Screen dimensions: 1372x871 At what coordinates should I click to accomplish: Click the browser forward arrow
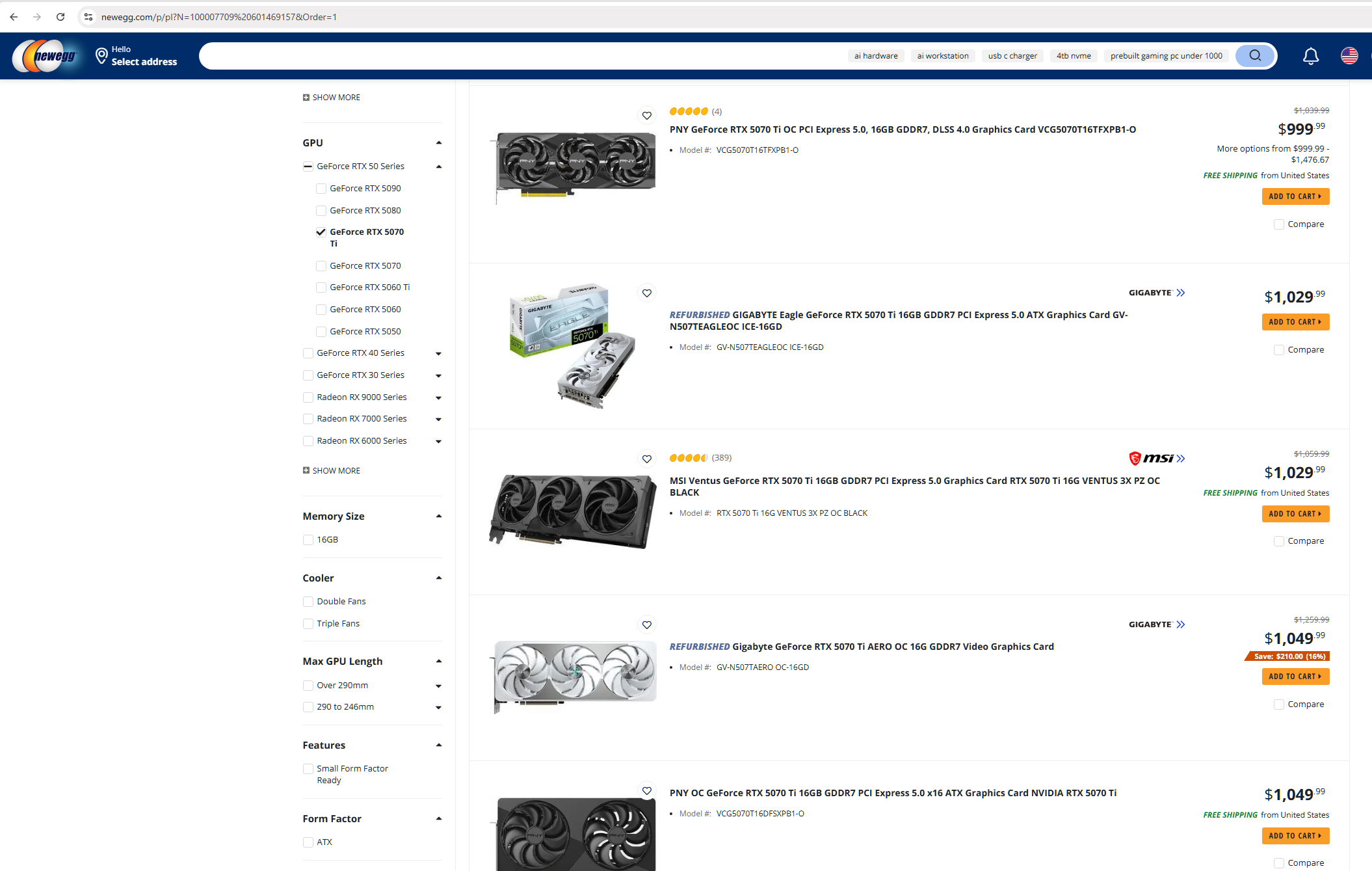[37, 17]
